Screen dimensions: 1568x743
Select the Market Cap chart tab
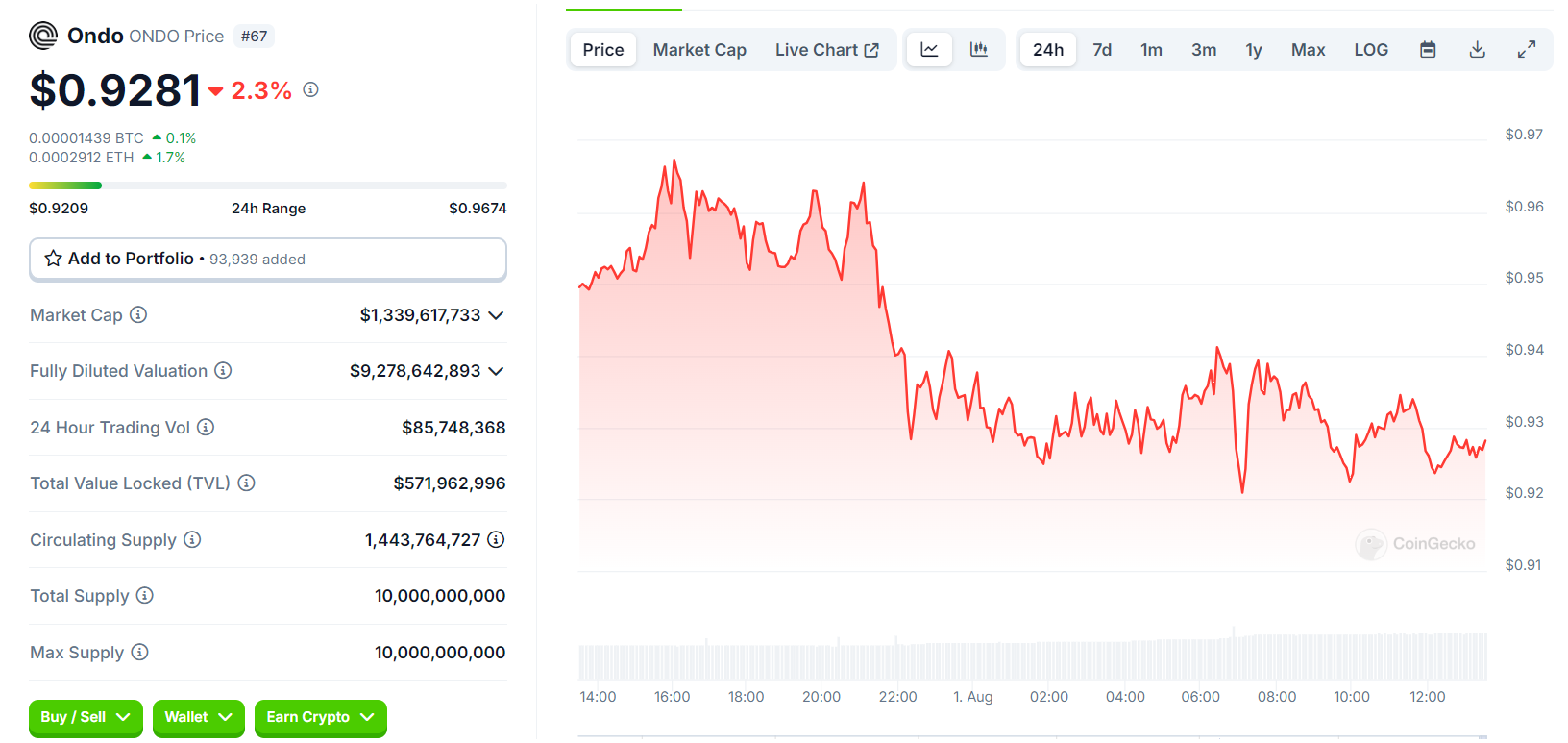pyautogui.click(x=699, y=50)
